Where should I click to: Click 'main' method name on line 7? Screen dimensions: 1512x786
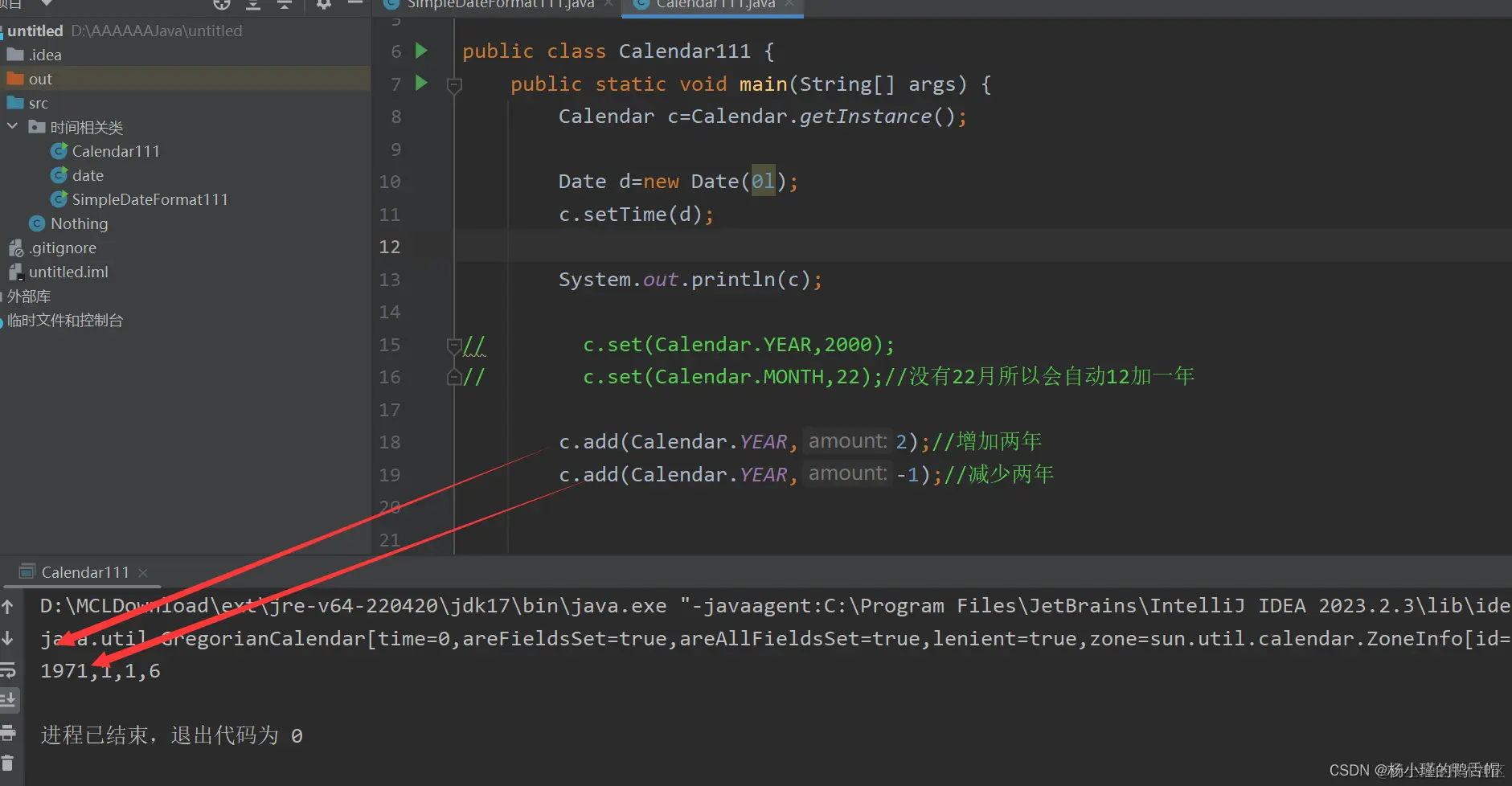(763, 84)
